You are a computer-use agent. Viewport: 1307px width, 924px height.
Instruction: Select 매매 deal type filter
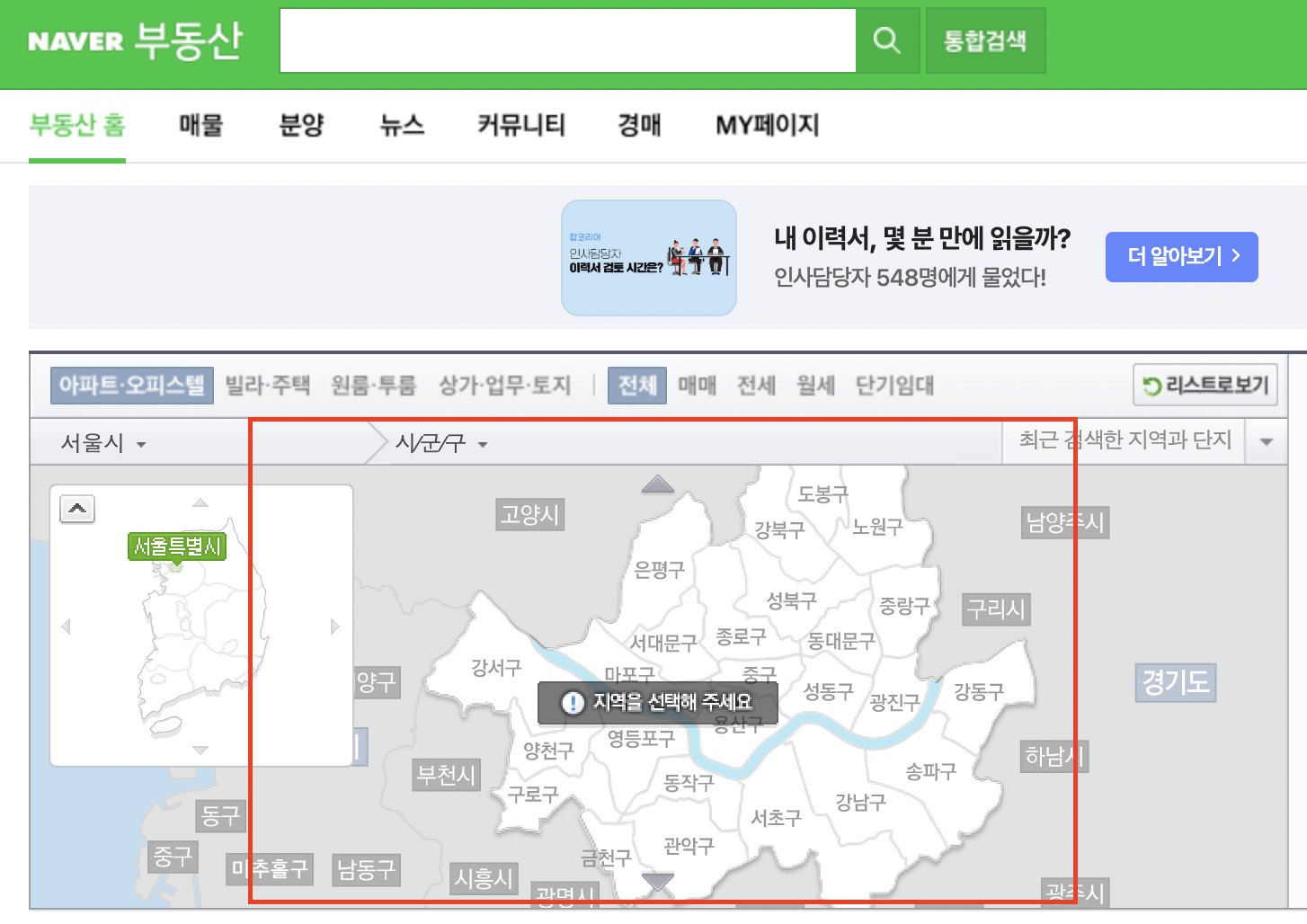click(x=698, y=386)
